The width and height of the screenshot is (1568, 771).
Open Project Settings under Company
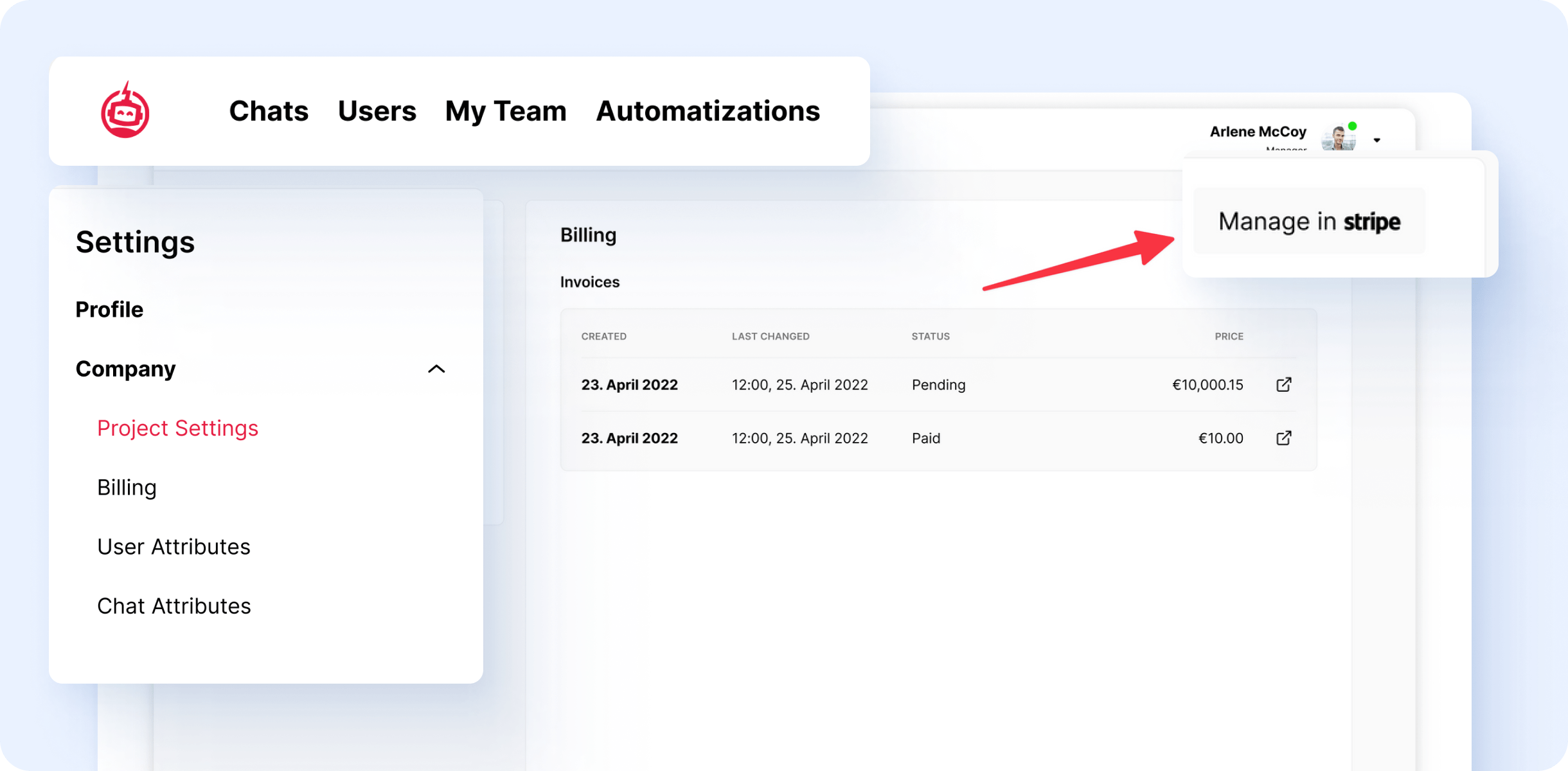[177, 428]
